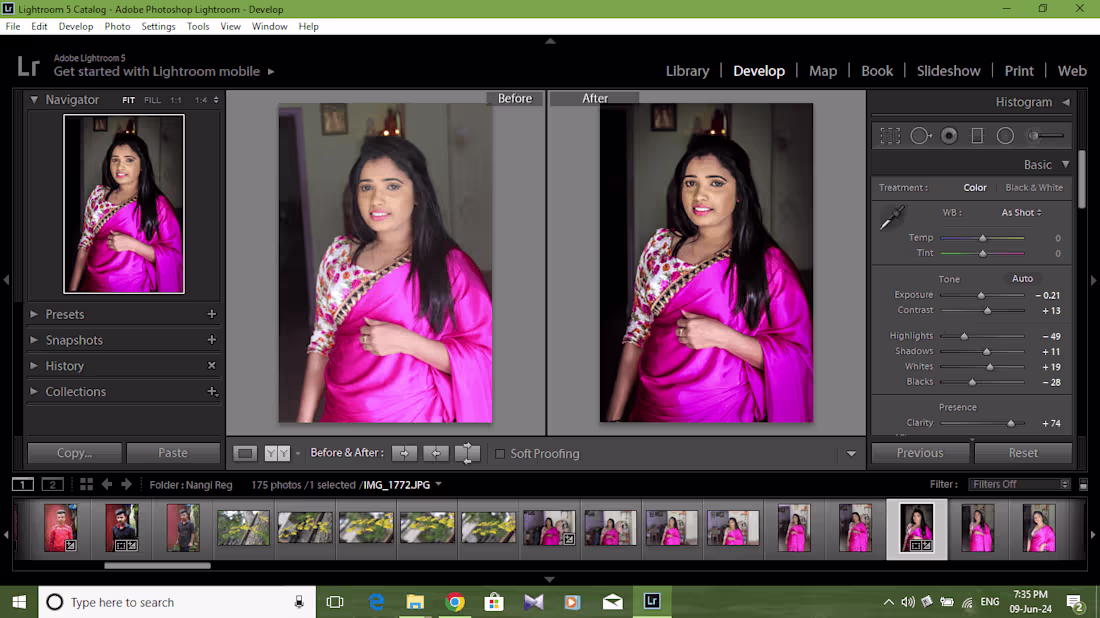Select the IMG_1772 thumbnail in the filmstrip
1100x618 pixels.
pos(916,528)
